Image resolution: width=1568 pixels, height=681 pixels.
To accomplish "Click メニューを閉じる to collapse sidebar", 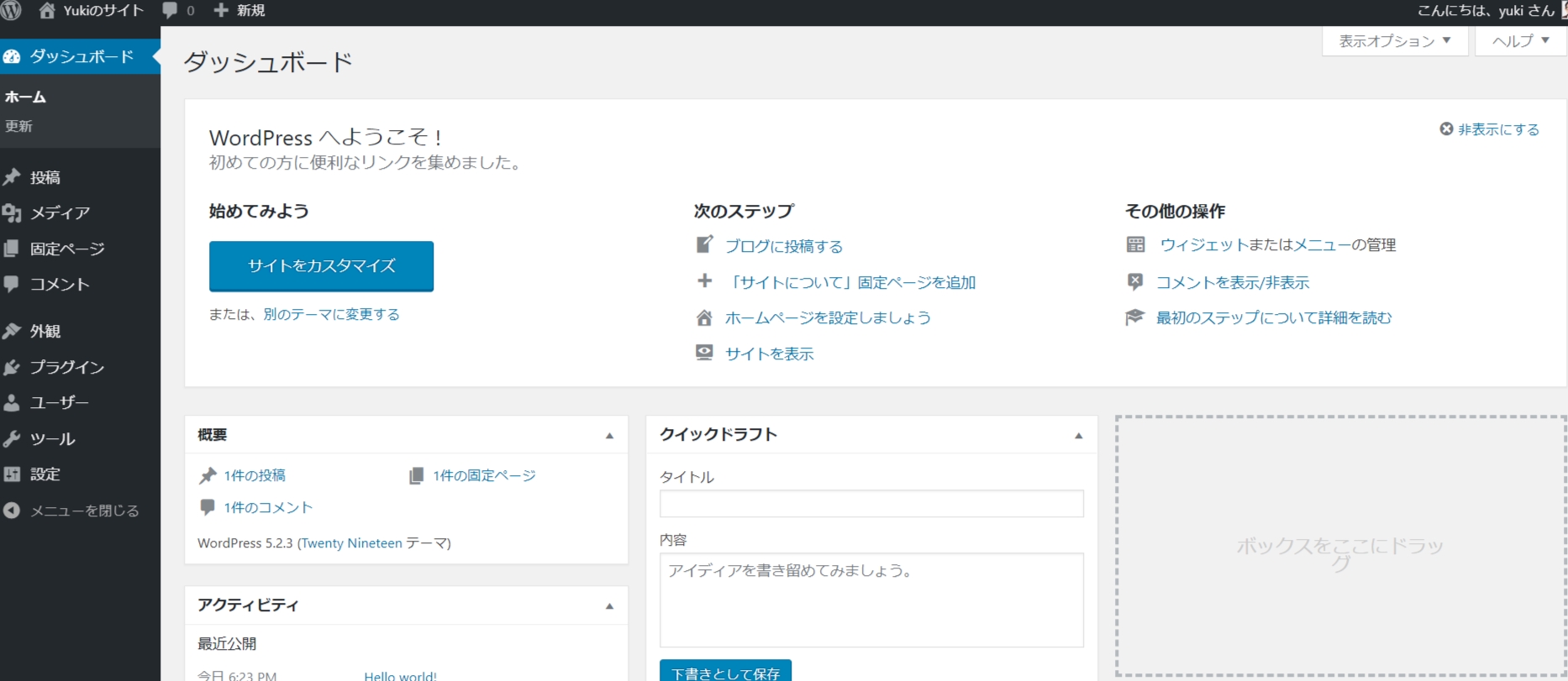I will [x=85, y=511].
